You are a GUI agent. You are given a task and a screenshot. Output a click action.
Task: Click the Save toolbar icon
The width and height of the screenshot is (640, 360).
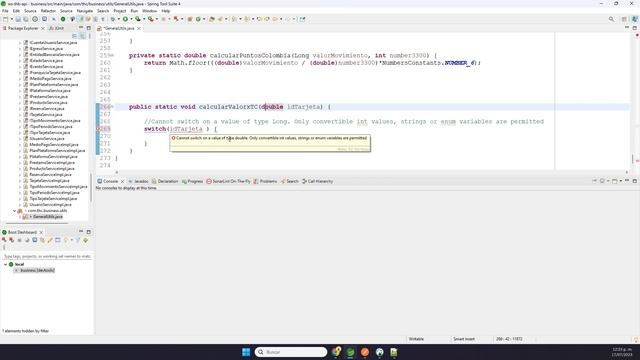pos(18,19)
